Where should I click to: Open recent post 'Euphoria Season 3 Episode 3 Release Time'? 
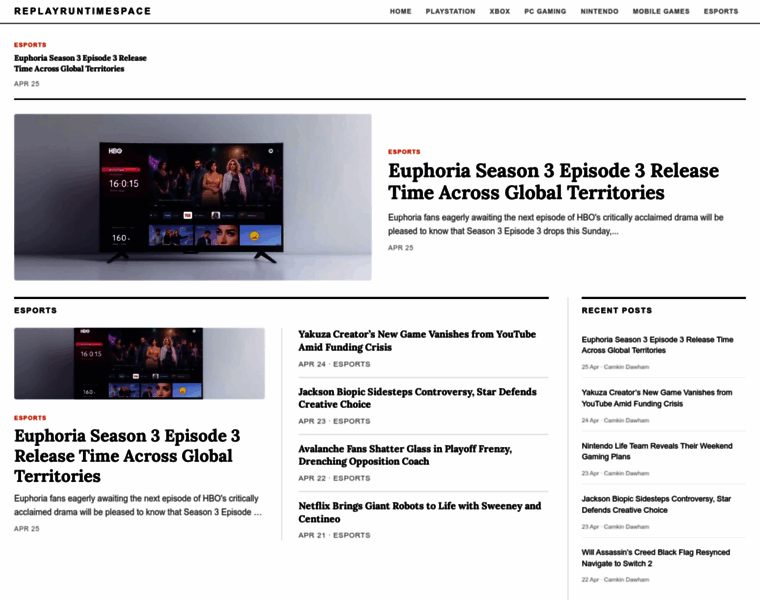(657, 345)
